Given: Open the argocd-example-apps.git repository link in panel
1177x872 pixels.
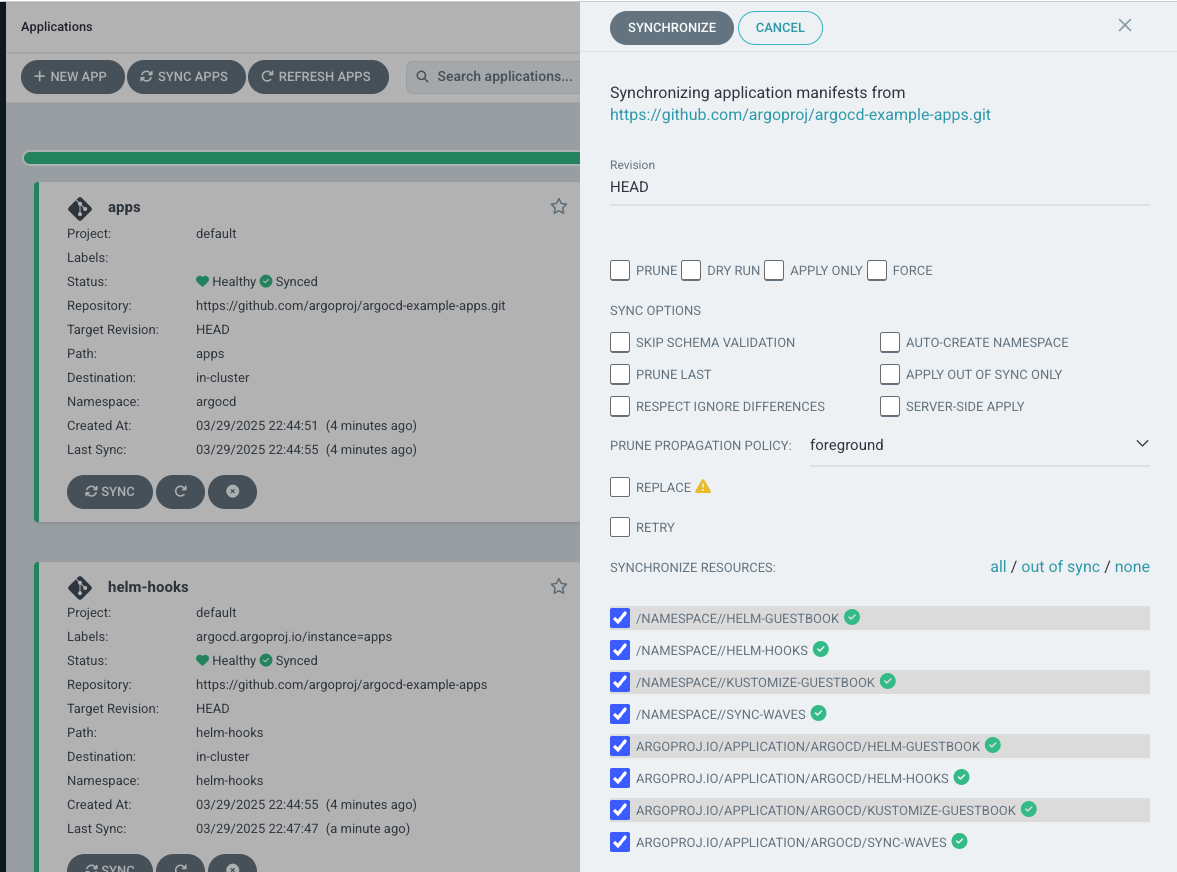Looking at the screenshot, I should tap(800, 115).
